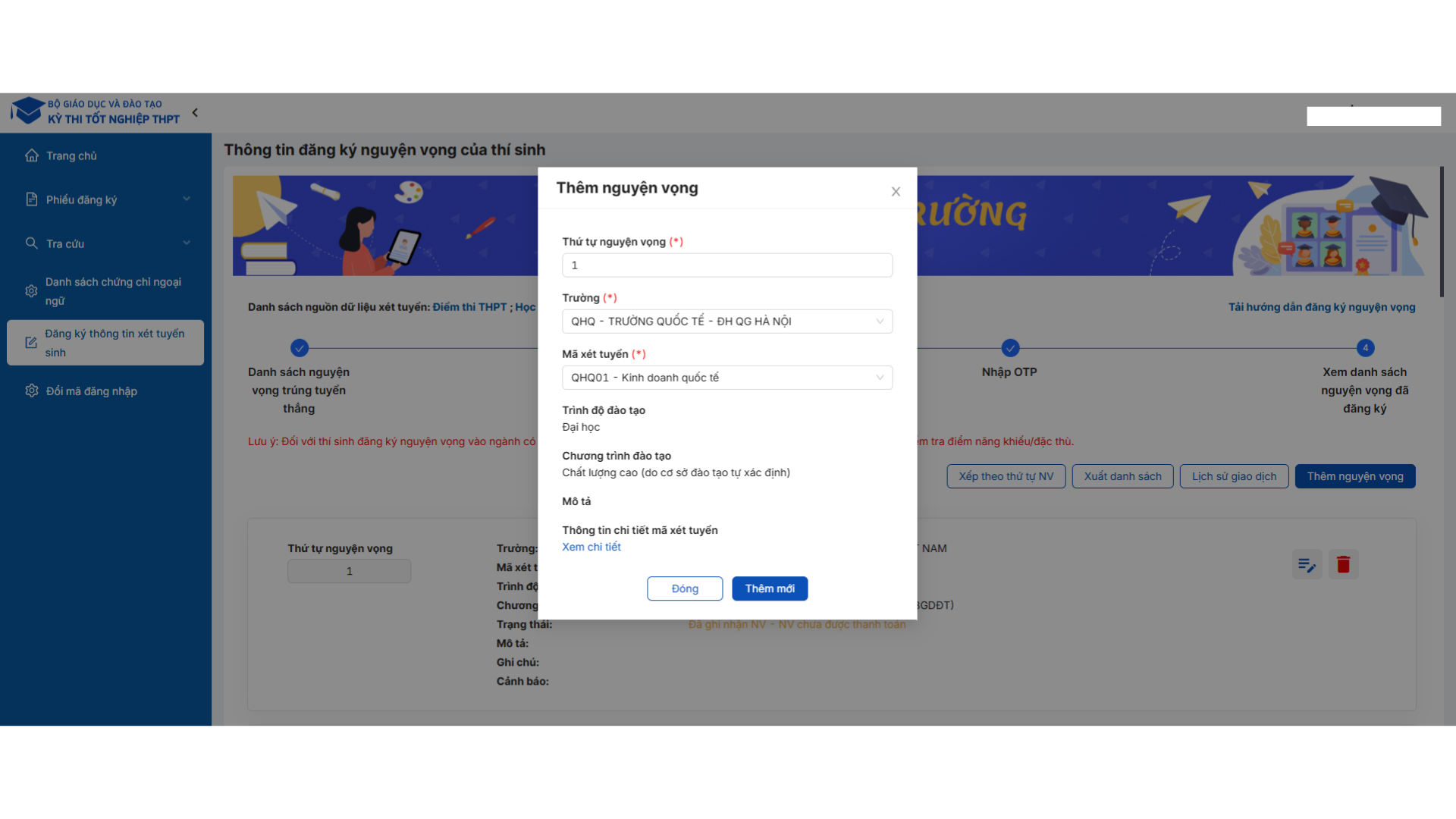Click the checked step circle above Nhập OTP

coord(1010,348)
